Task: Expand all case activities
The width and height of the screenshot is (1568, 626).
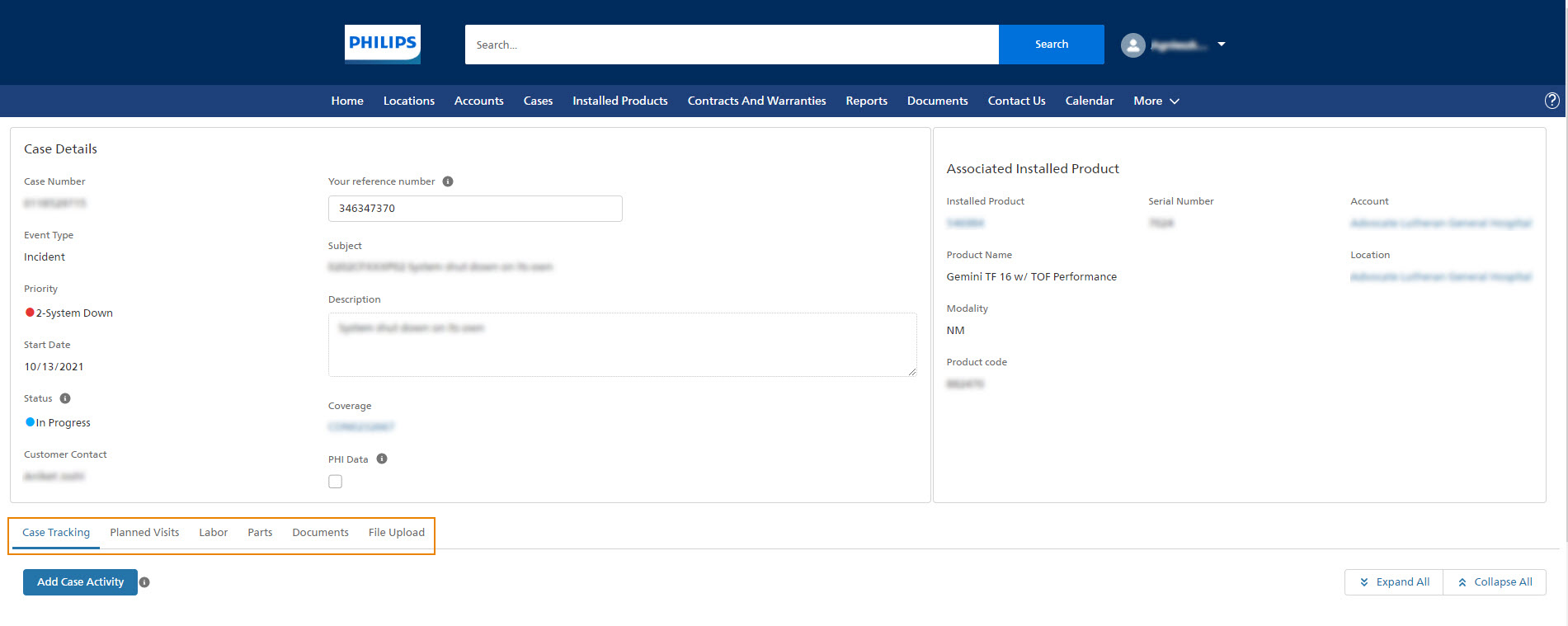Action: pos(1394,582)
